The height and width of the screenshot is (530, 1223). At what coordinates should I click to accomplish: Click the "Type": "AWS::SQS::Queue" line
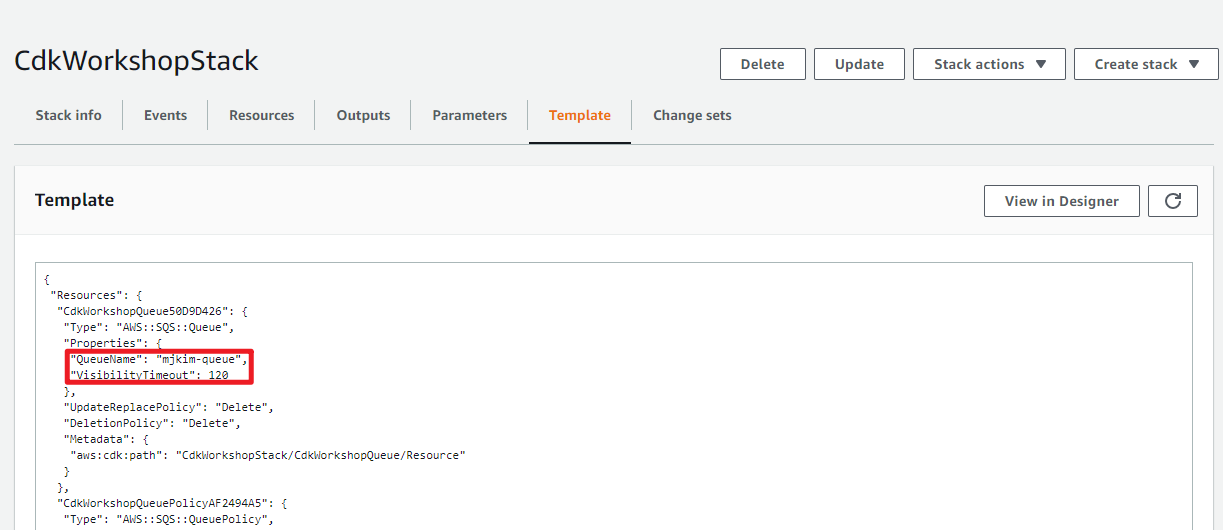click(149, 327)
